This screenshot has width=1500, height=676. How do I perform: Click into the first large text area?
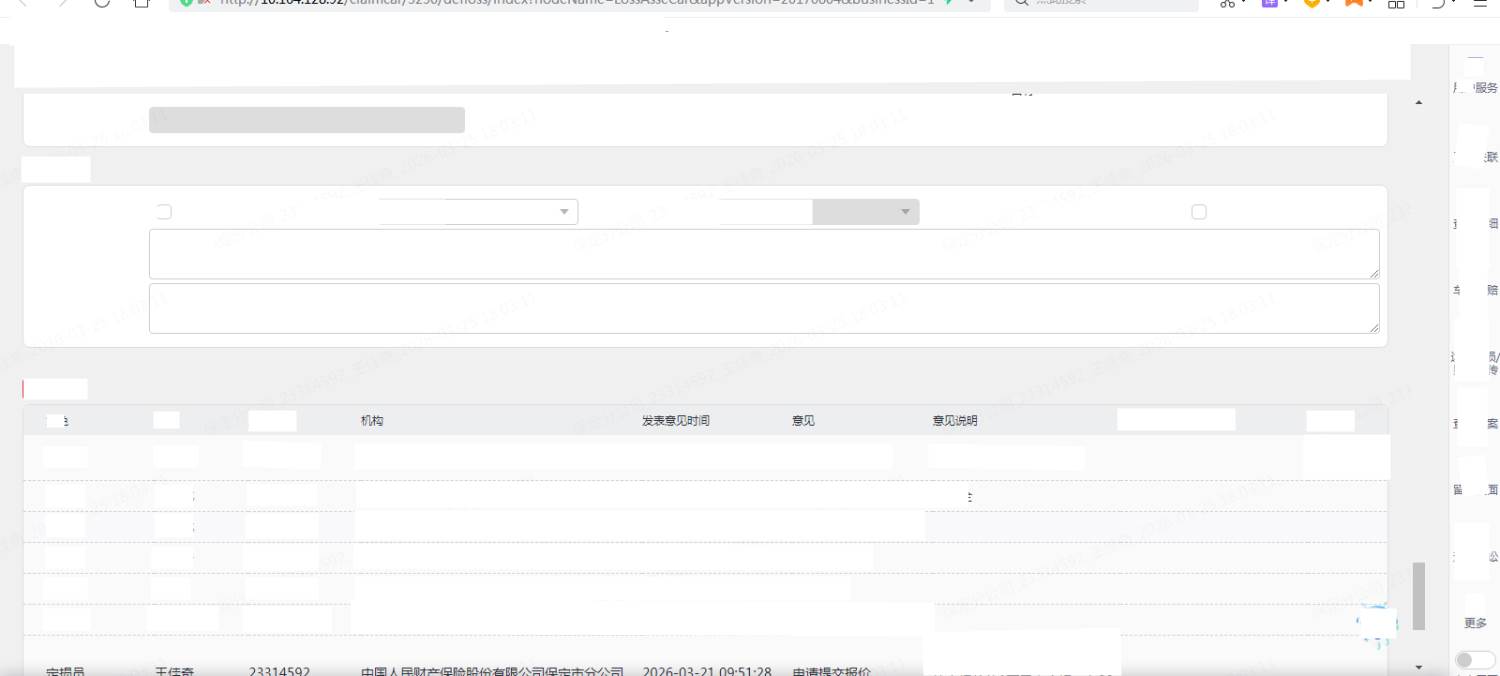point(763,254)
